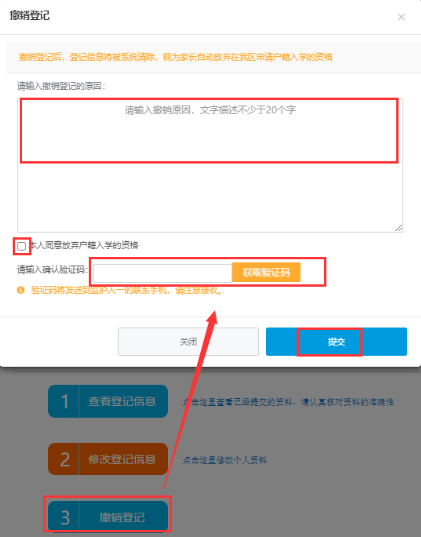This screenshot has height=537, width=421.
Task: Click the number 2 badge of 修改登记信息
Action: pos(64,459)
